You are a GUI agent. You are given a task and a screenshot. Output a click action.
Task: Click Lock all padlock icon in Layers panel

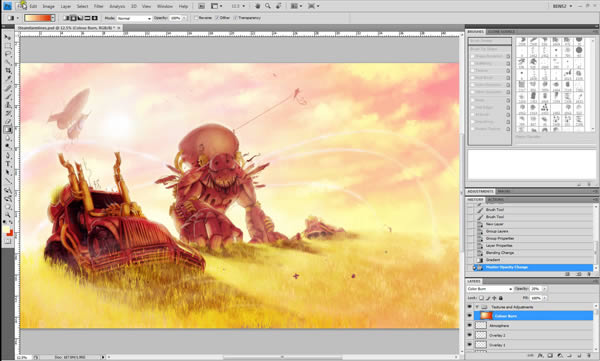click(x=501, y=298)
